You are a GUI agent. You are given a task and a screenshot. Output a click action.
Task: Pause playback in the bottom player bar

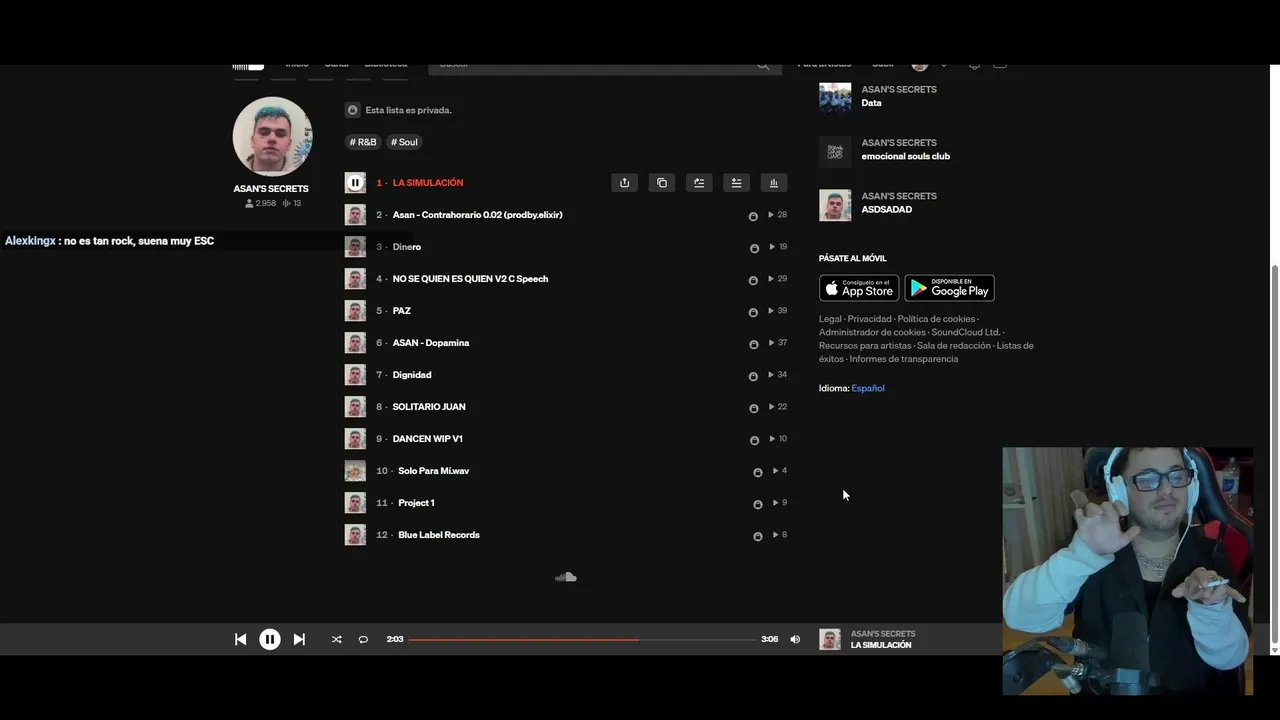[x=270, y=639]
